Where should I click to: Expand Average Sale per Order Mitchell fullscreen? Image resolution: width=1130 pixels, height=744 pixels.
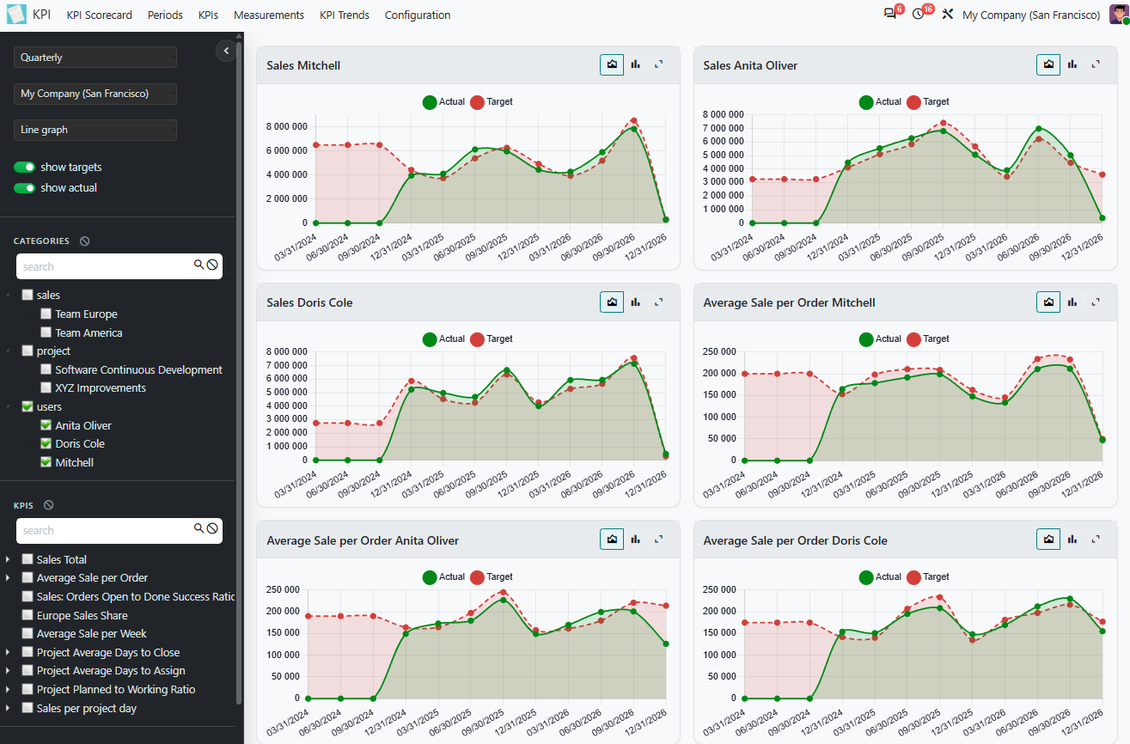1095,302
